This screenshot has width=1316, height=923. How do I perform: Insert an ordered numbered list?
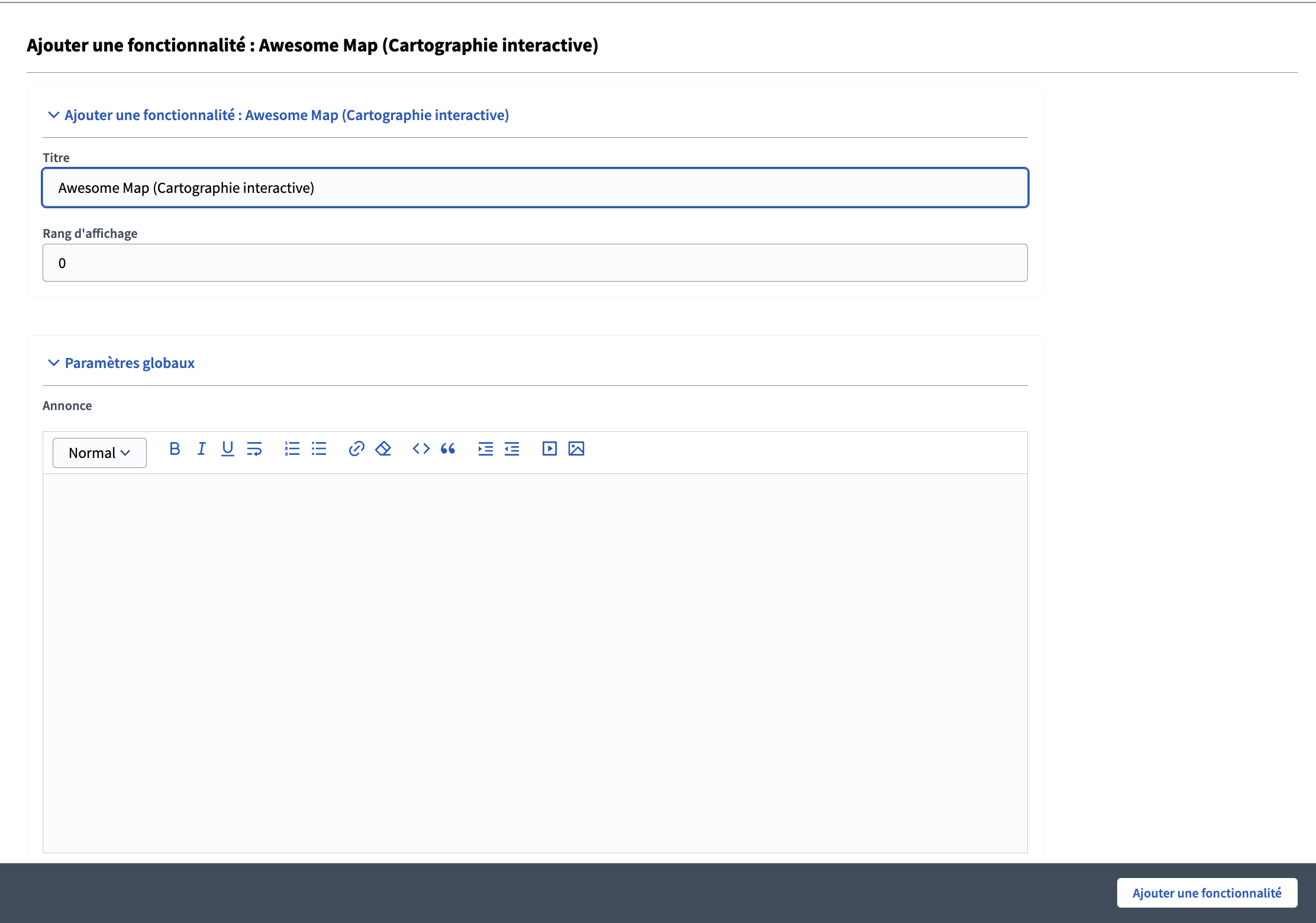pyautogui.click(x=292, y=449)
